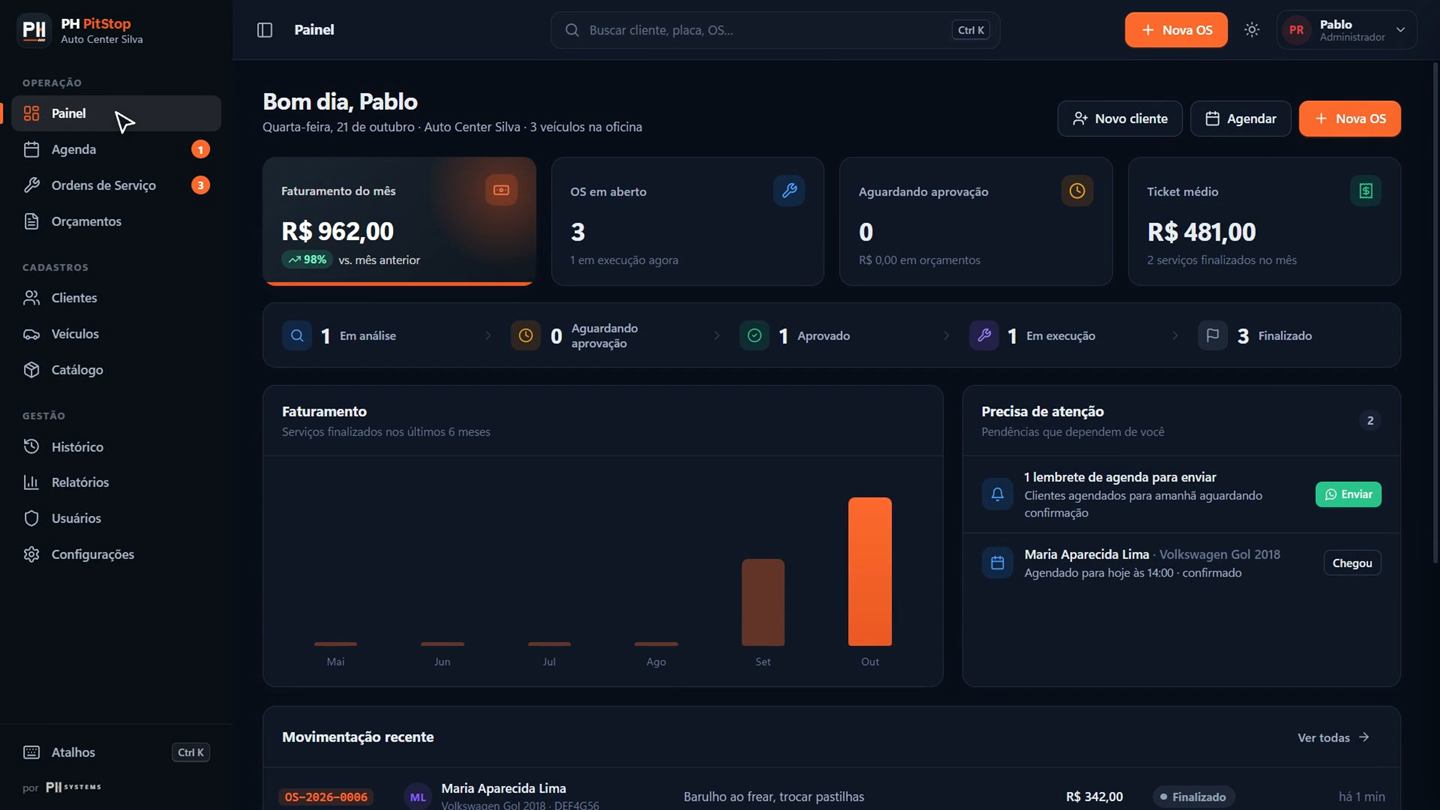The height and width of the screenshot is (810, 1440).
Task: Click the search field for cliente, placa, OS
Action: pyautogui.click(x=775, y=30)
